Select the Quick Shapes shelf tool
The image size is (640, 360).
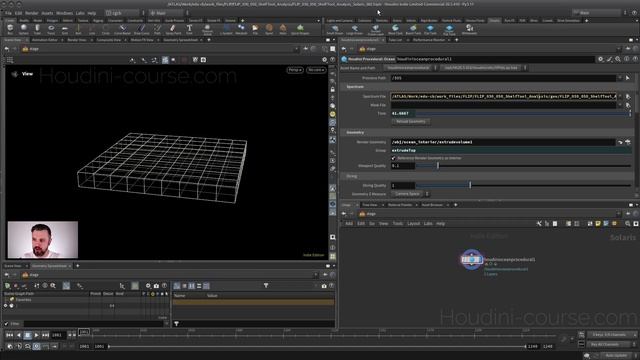[300, 29]
